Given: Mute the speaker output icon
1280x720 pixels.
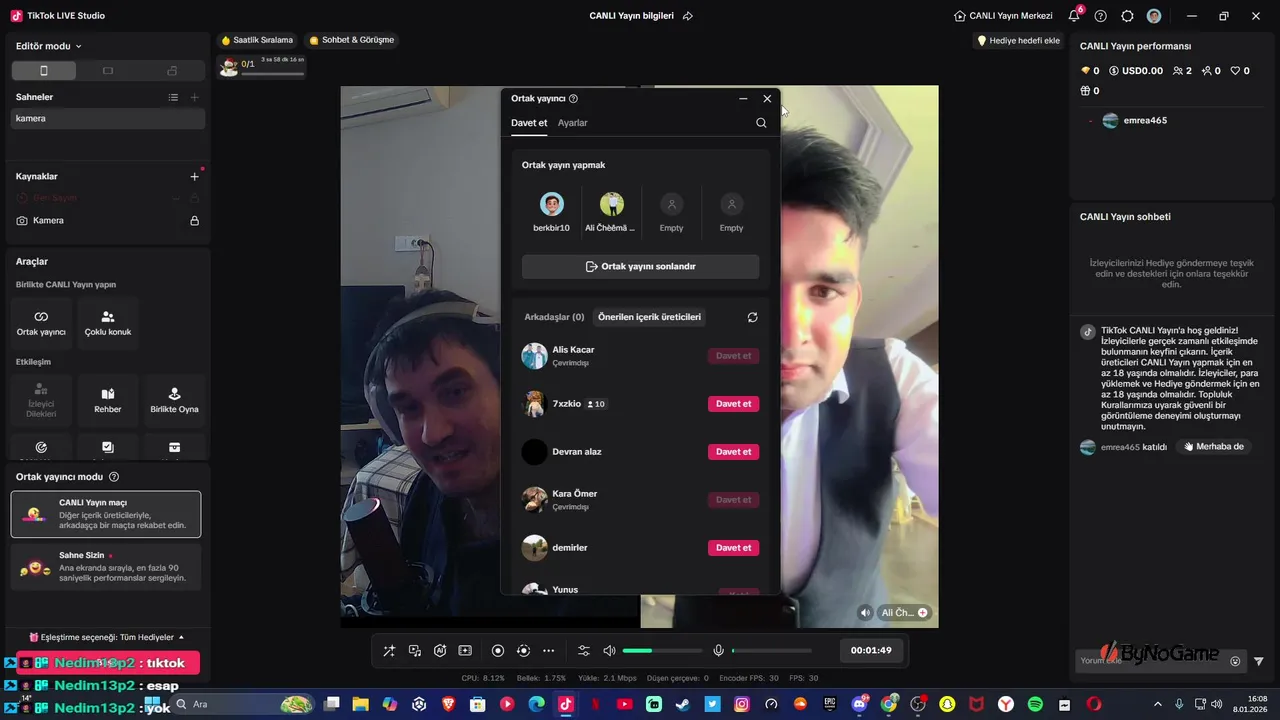Looking at the screenshot, I should (609, 651).
